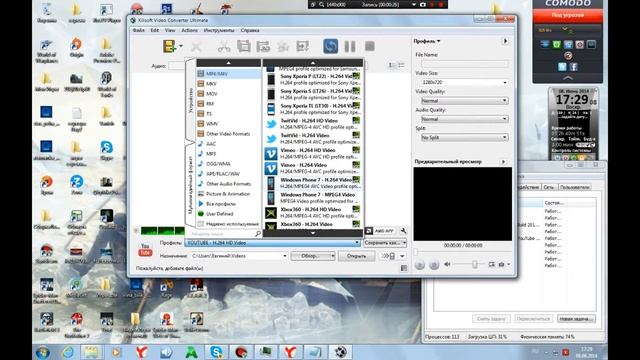Select the MP3 audio category
The image size is (640, 360).
coord(229,153)
